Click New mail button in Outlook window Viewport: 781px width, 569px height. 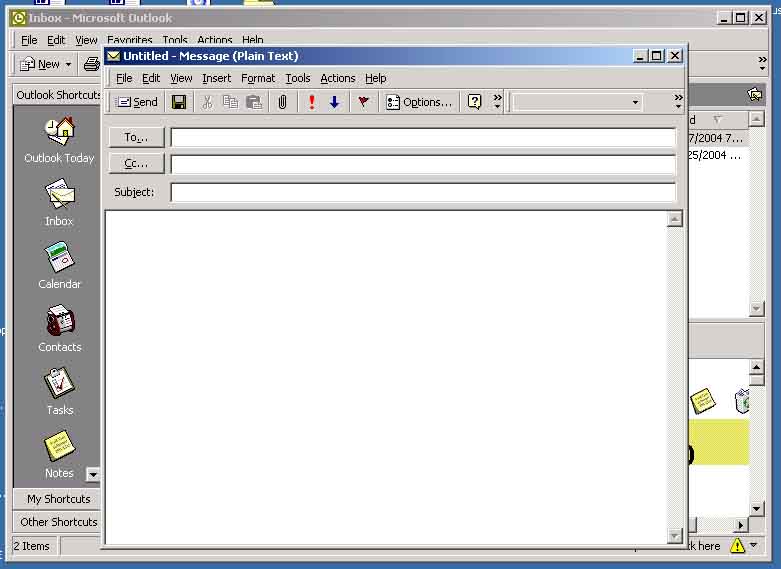pyautogui.click(x=41, y=64)
